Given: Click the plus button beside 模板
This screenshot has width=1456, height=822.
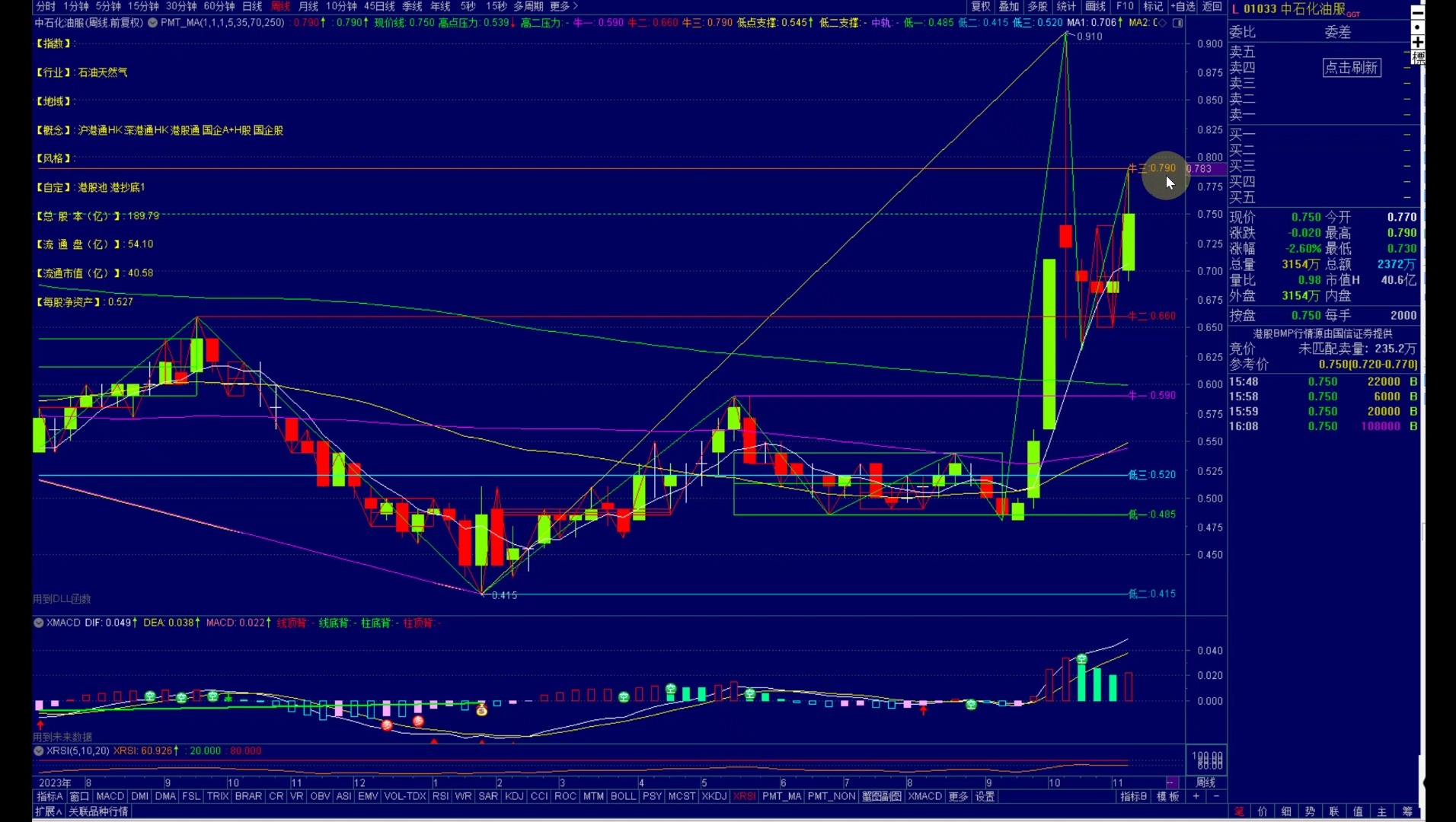Looking at the screenshot, I should coord(1196,796).
